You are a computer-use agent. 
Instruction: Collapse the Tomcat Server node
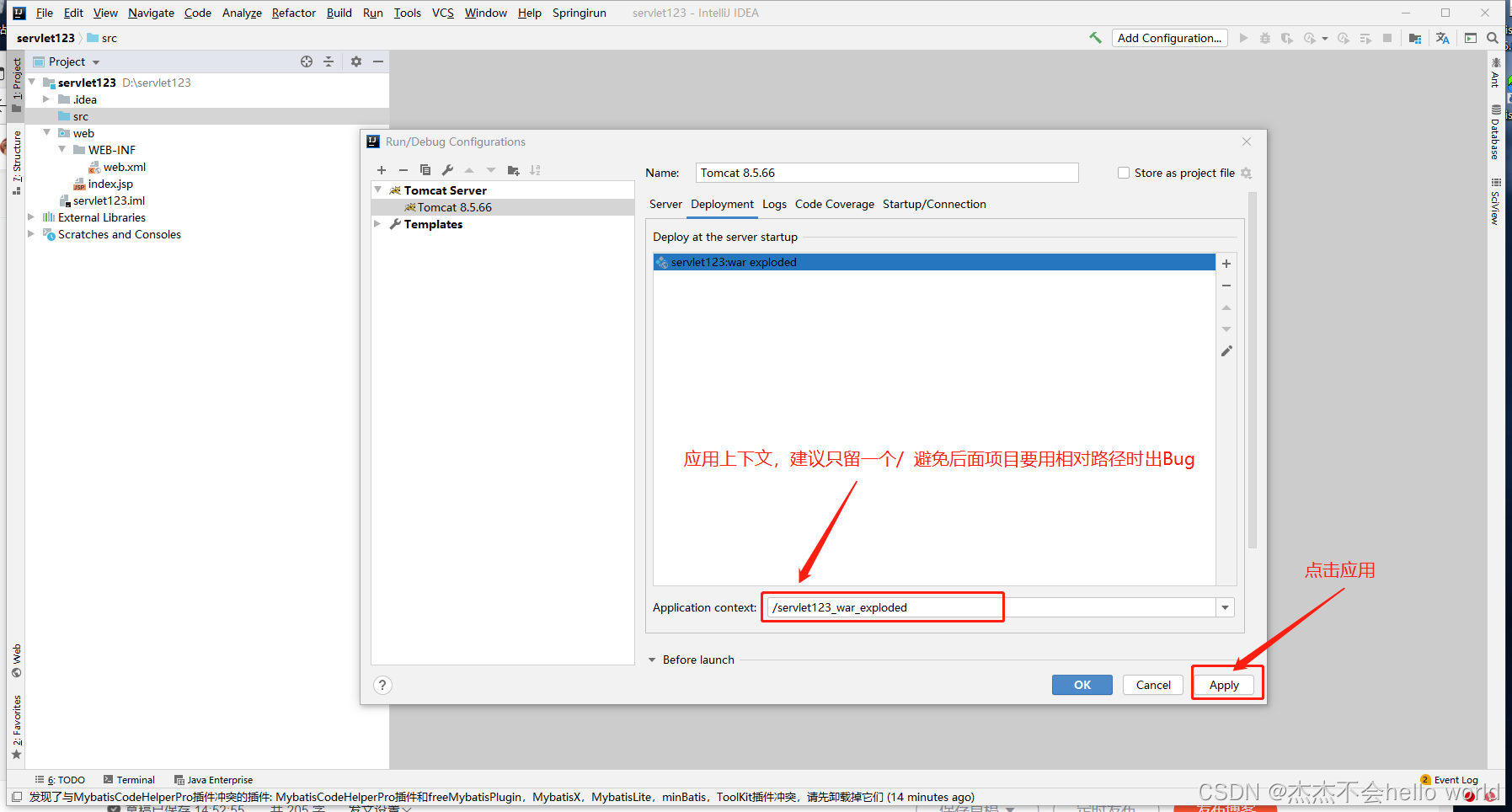point(378,190)
